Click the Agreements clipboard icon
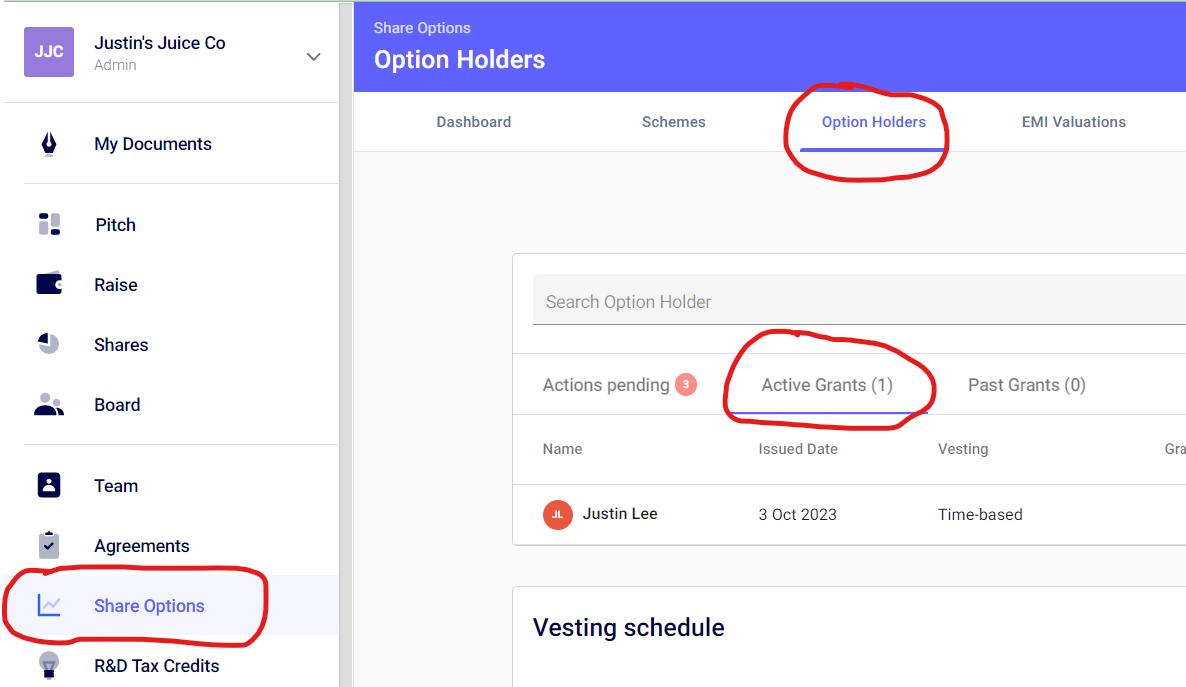 click(49, 545)
